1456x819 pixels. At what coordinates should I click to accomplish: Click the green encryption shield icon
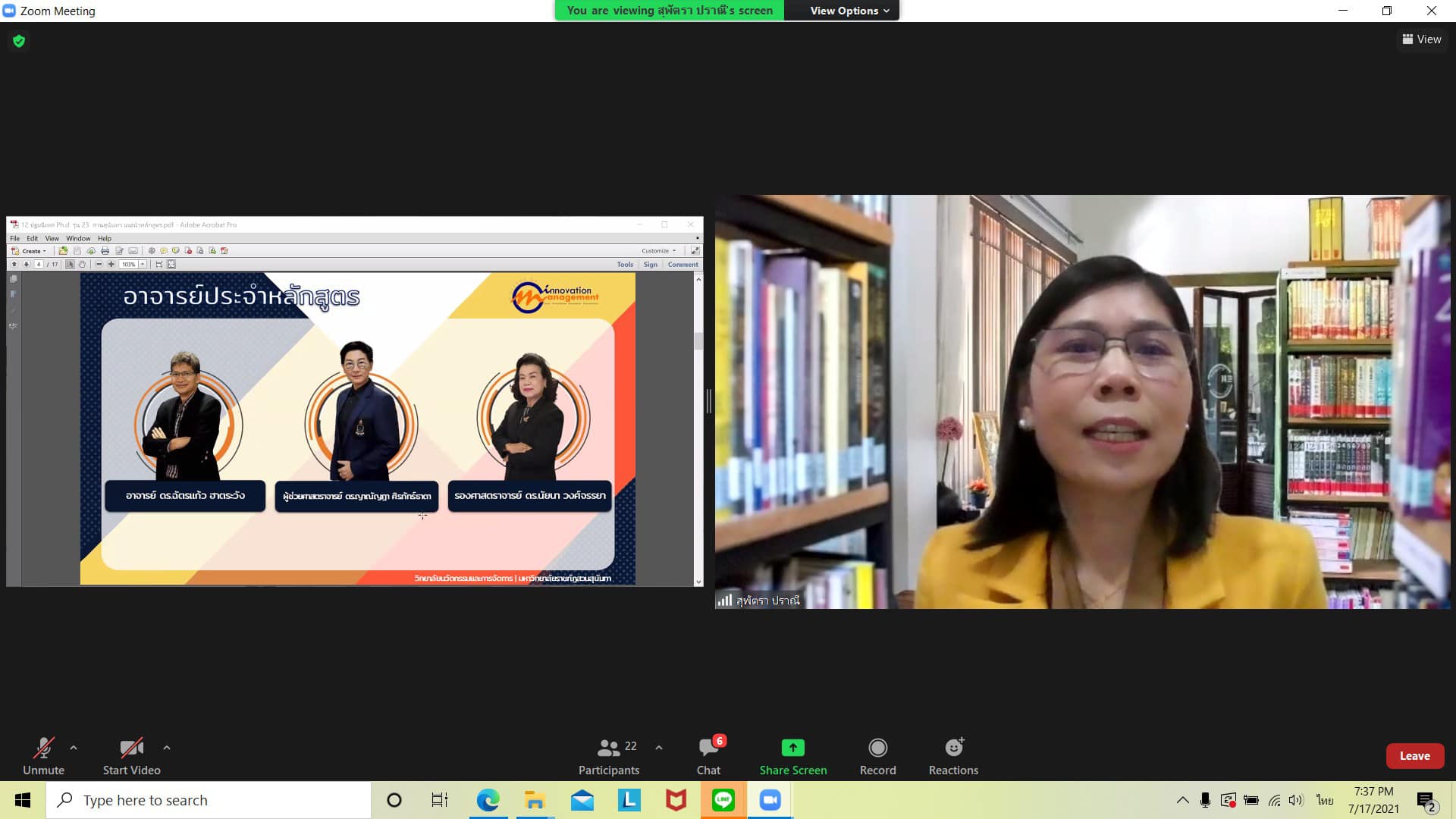(x=19, y=41)
